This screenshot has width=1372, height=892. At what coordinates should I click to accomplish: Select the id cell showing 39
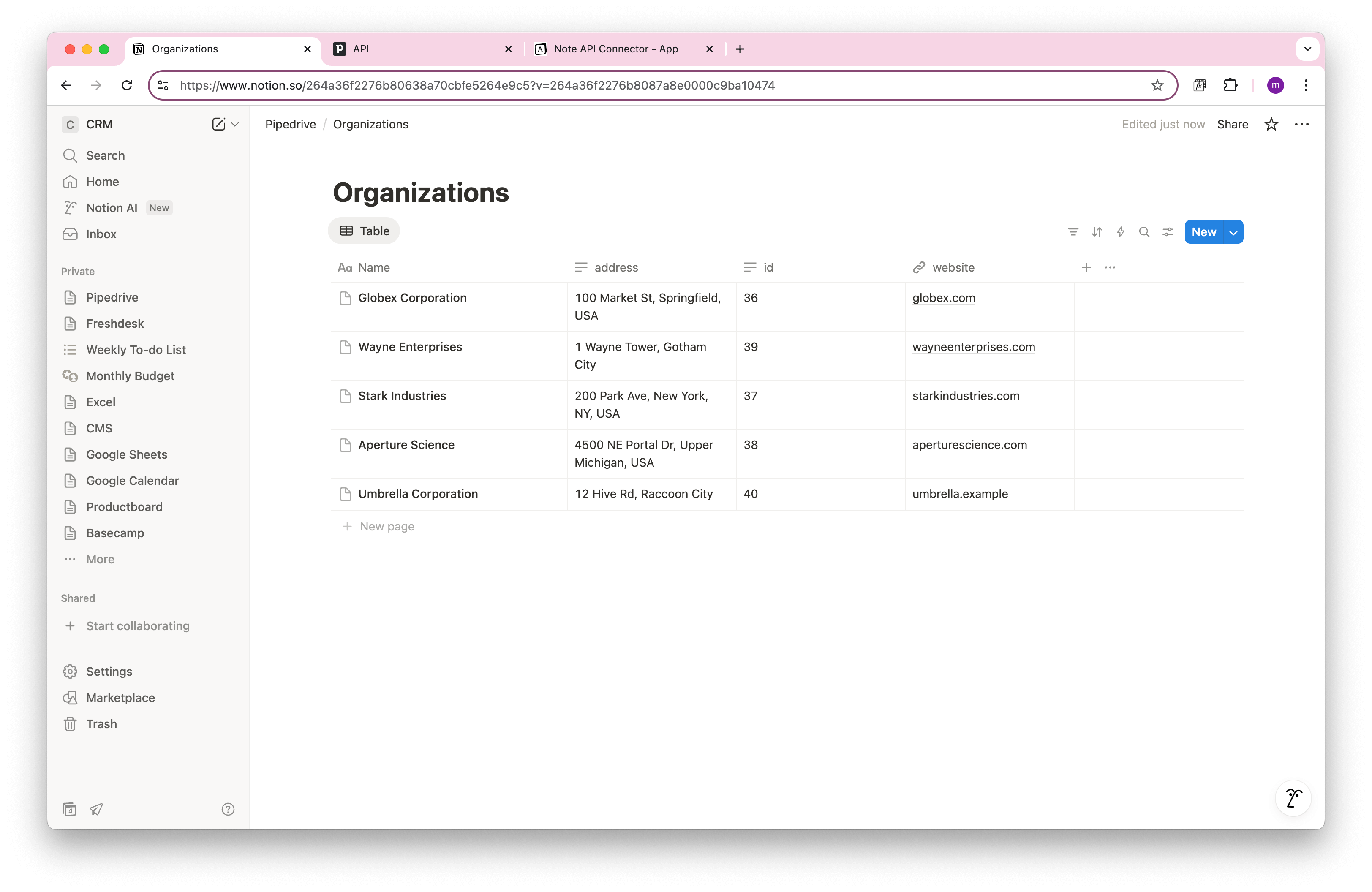[820, 356]
